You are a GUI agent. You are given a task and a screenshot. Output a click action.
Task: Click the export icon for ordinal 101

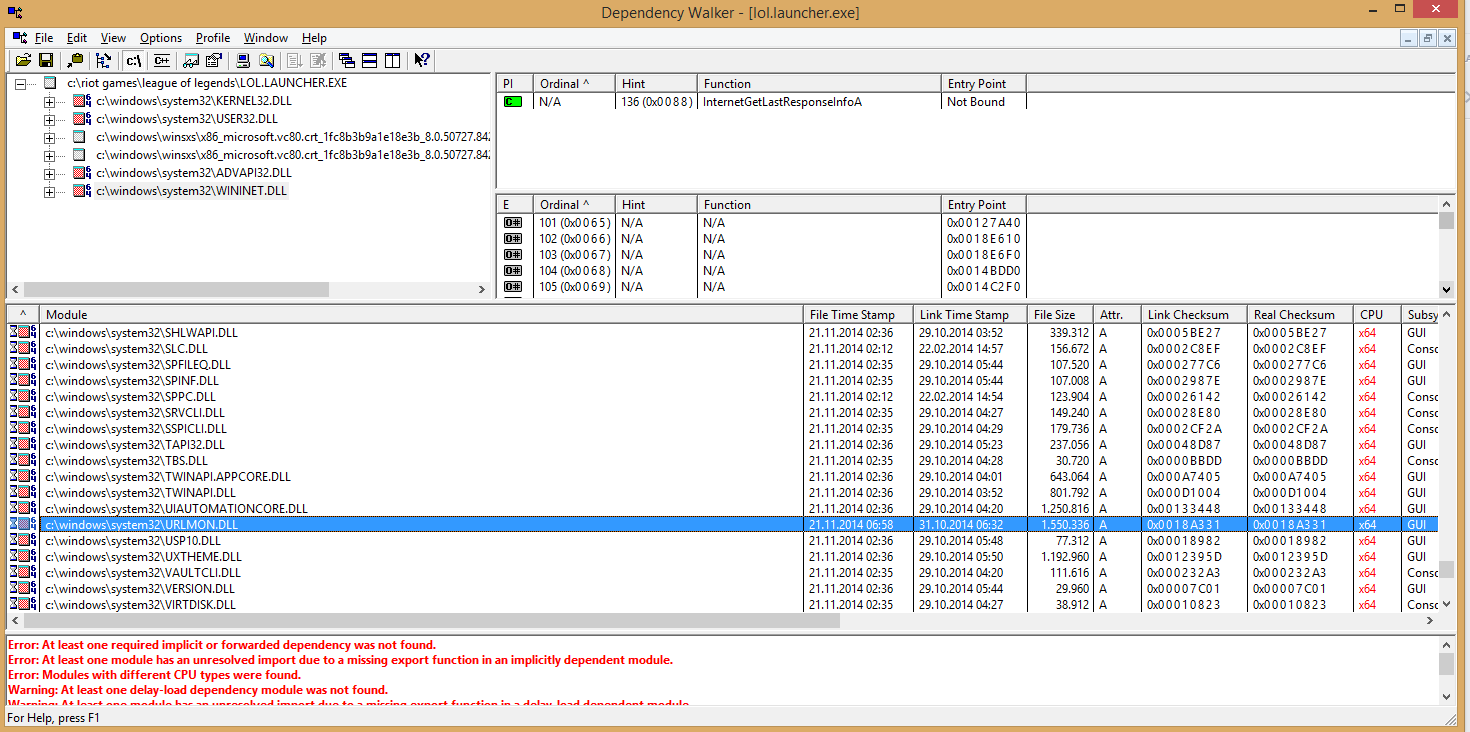(513, 223)
